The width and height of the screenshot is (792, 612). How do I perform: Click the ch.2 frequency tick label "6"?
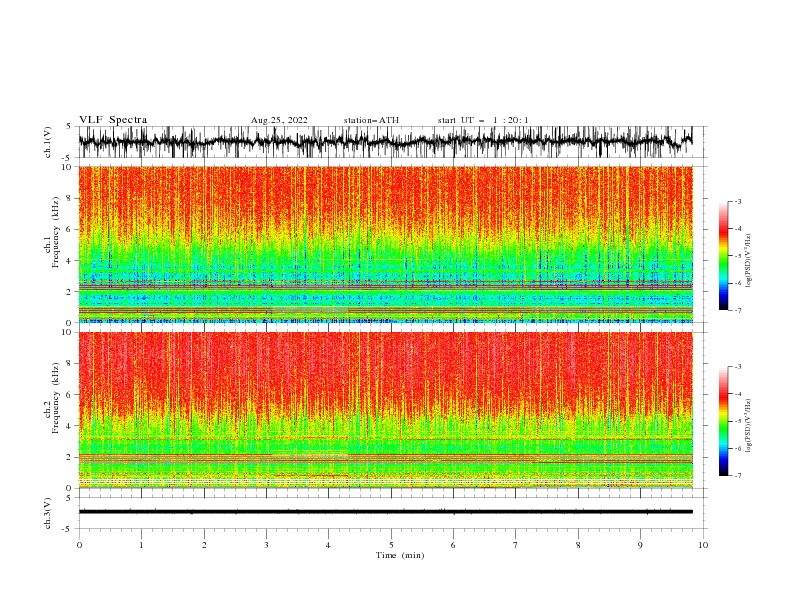[70, 395]
